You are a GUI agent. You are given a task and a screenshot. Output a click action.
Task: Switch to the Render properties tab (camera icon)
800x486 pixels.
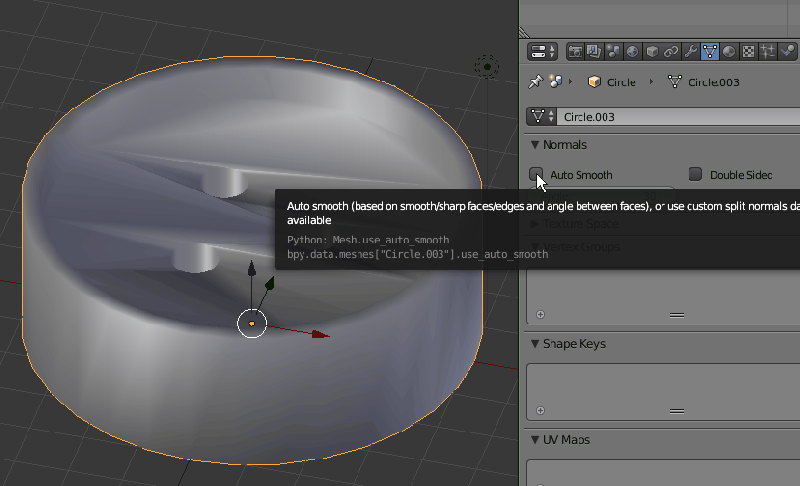pyautogui.click(x=575, y=52)
